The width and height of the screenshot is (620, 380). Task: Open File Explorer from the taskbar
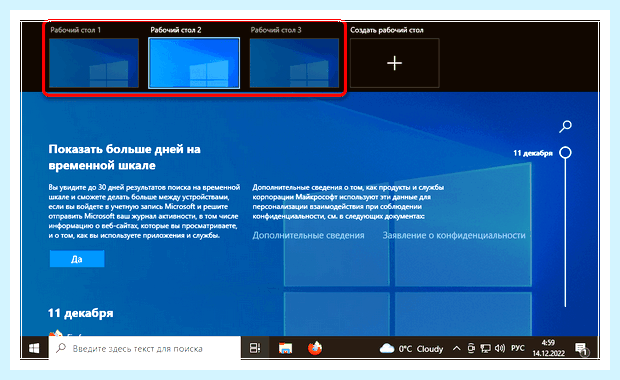point(285,348)
